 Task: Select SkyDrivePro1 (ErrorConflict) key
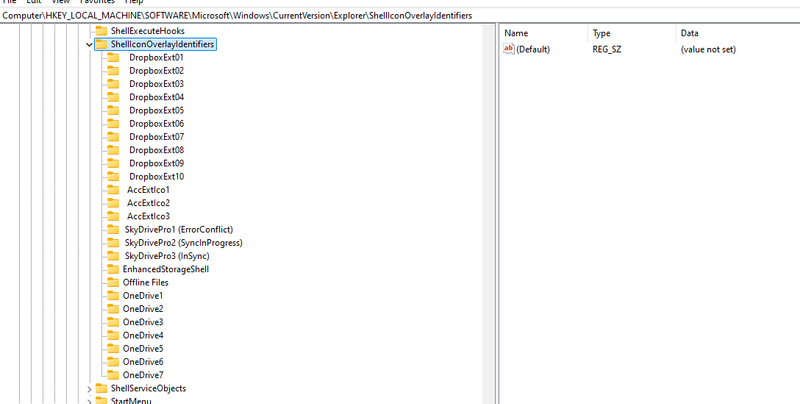[x=179, y=230]
